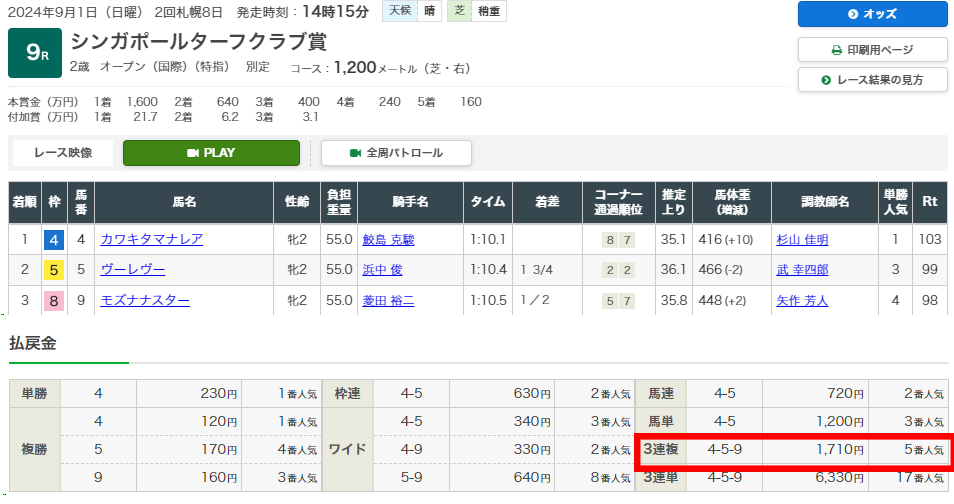Click the time value 1:10.1

488,239
